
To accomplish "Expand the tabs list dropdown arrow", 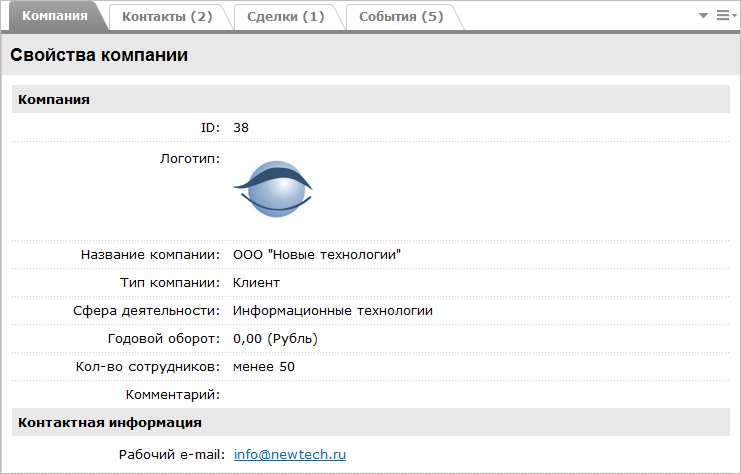I will tap(704, 16).
